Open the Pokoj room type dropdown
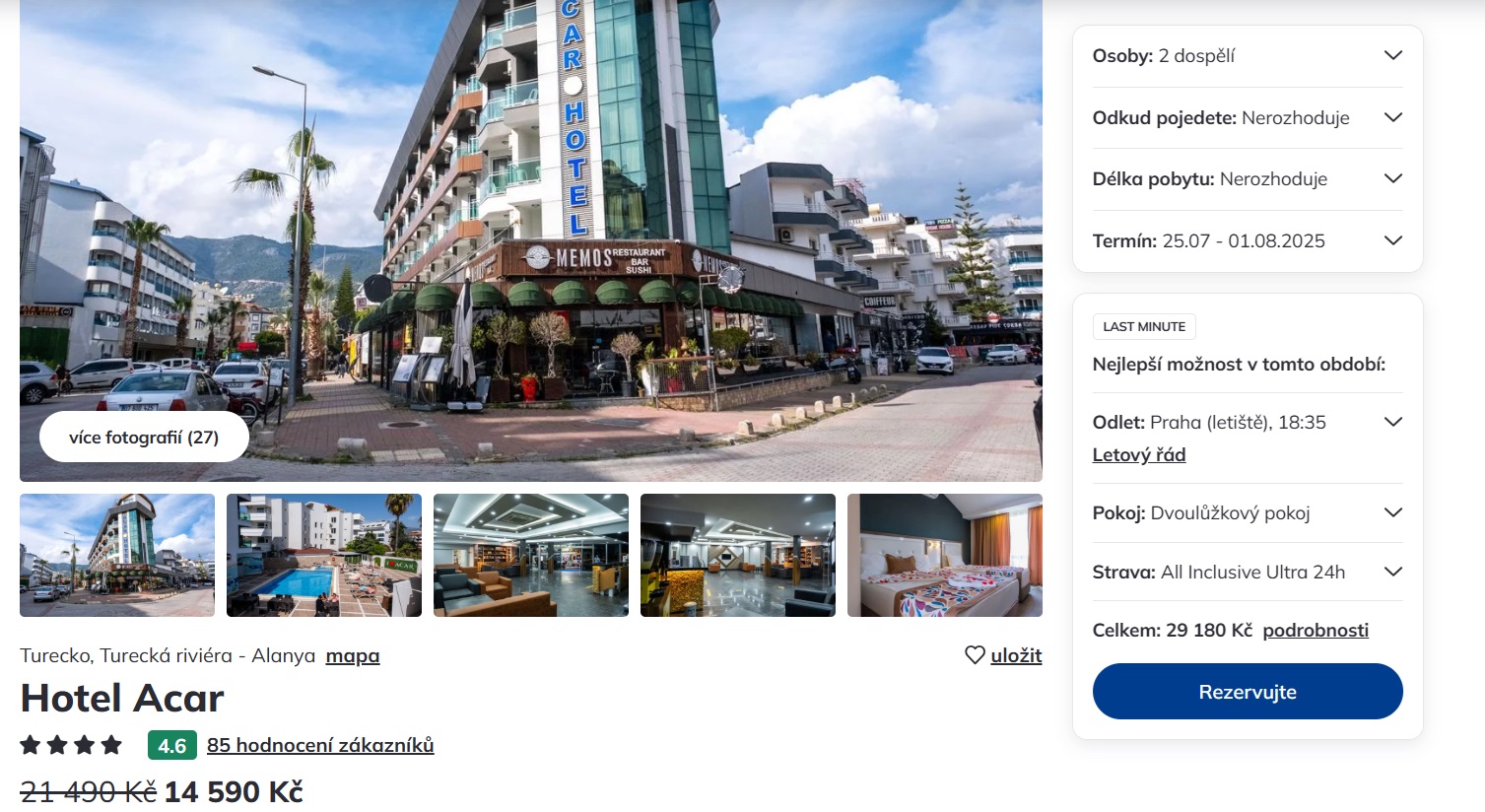 tap(1248, 512)
